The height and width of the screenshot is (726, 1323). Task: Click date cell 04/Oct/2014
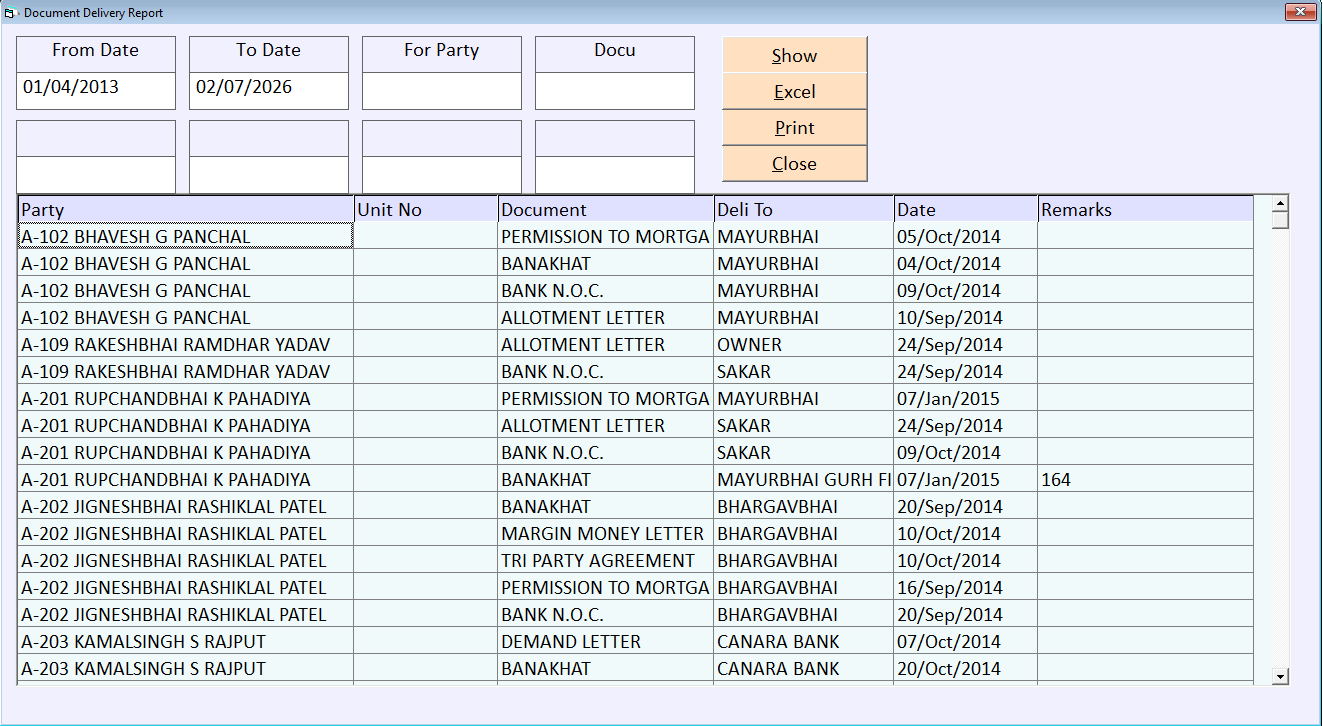(x=966, y=264)
